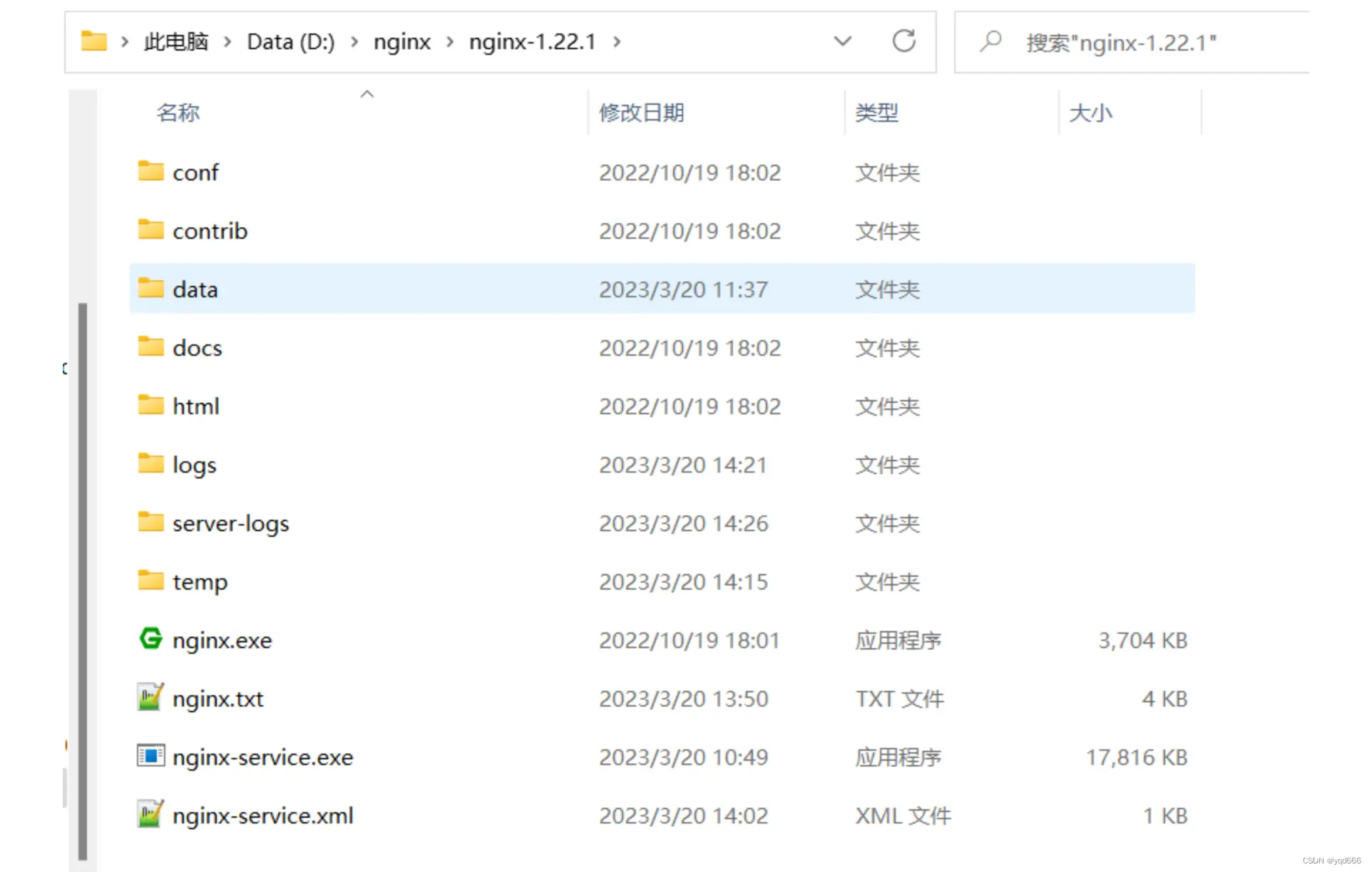Select nginx-1.22.1 breadcrumb segment
Viewport: 1372px width, 872px height.
coord(533,42)
